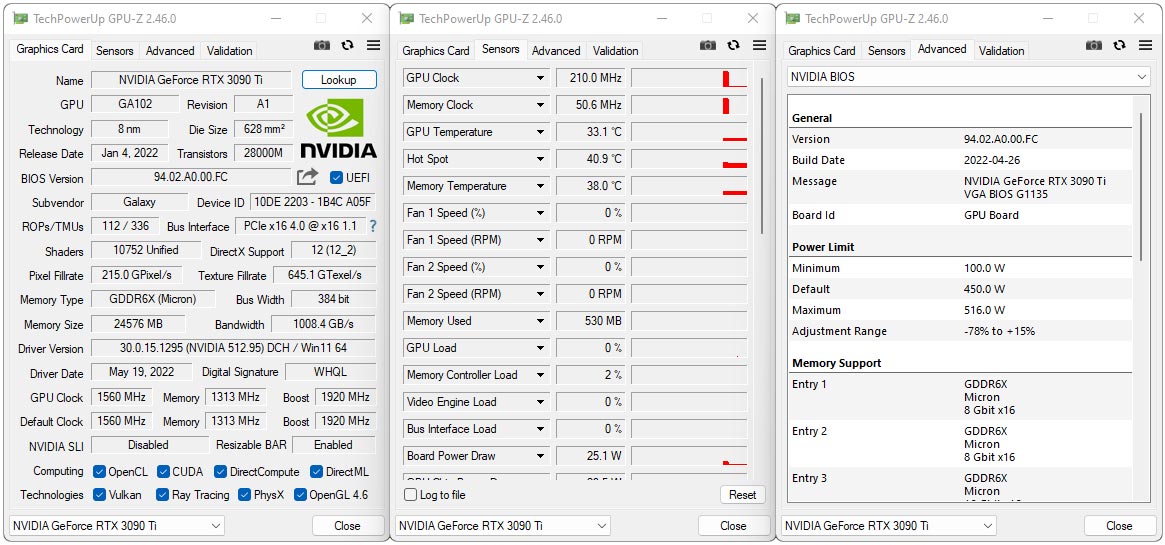The height and width of the screenshot is (545, 1165).
Task: Click the NVIDIA logo image
Action: point(338,129)
